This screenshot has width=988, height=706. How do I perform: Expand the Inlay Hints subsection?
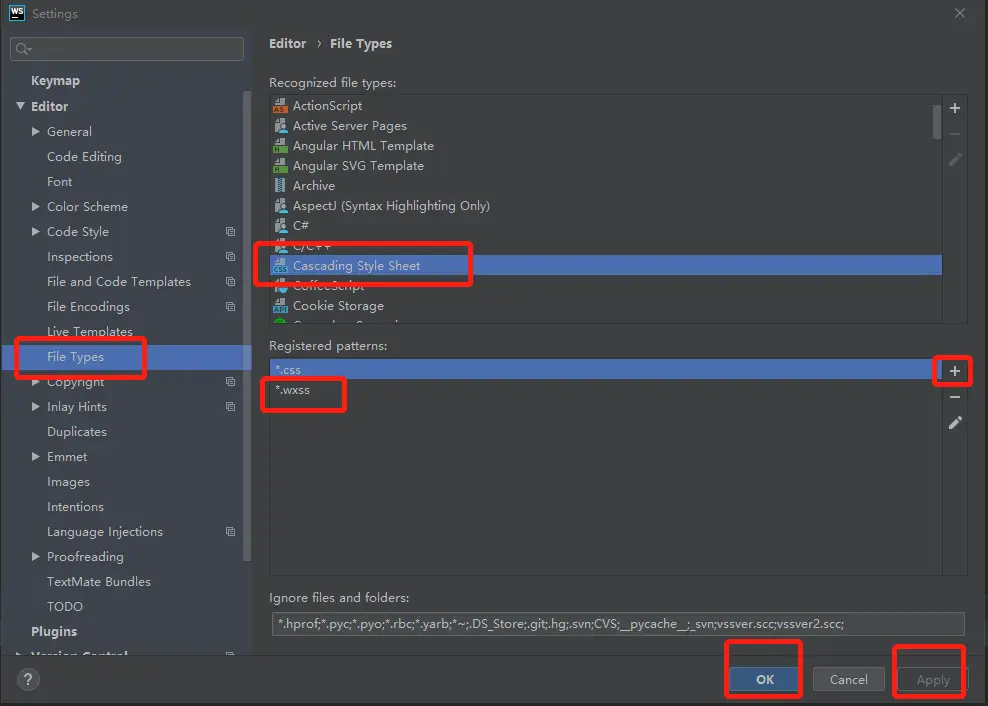tap(36, 407)
